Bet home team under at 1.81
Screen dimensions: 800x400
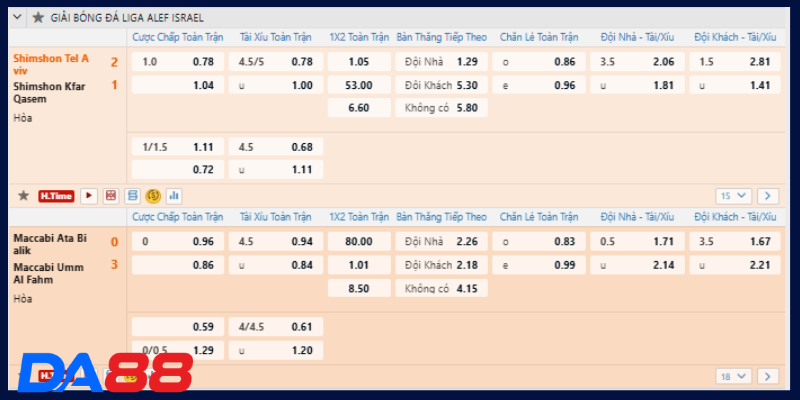[x=637, y=85]
